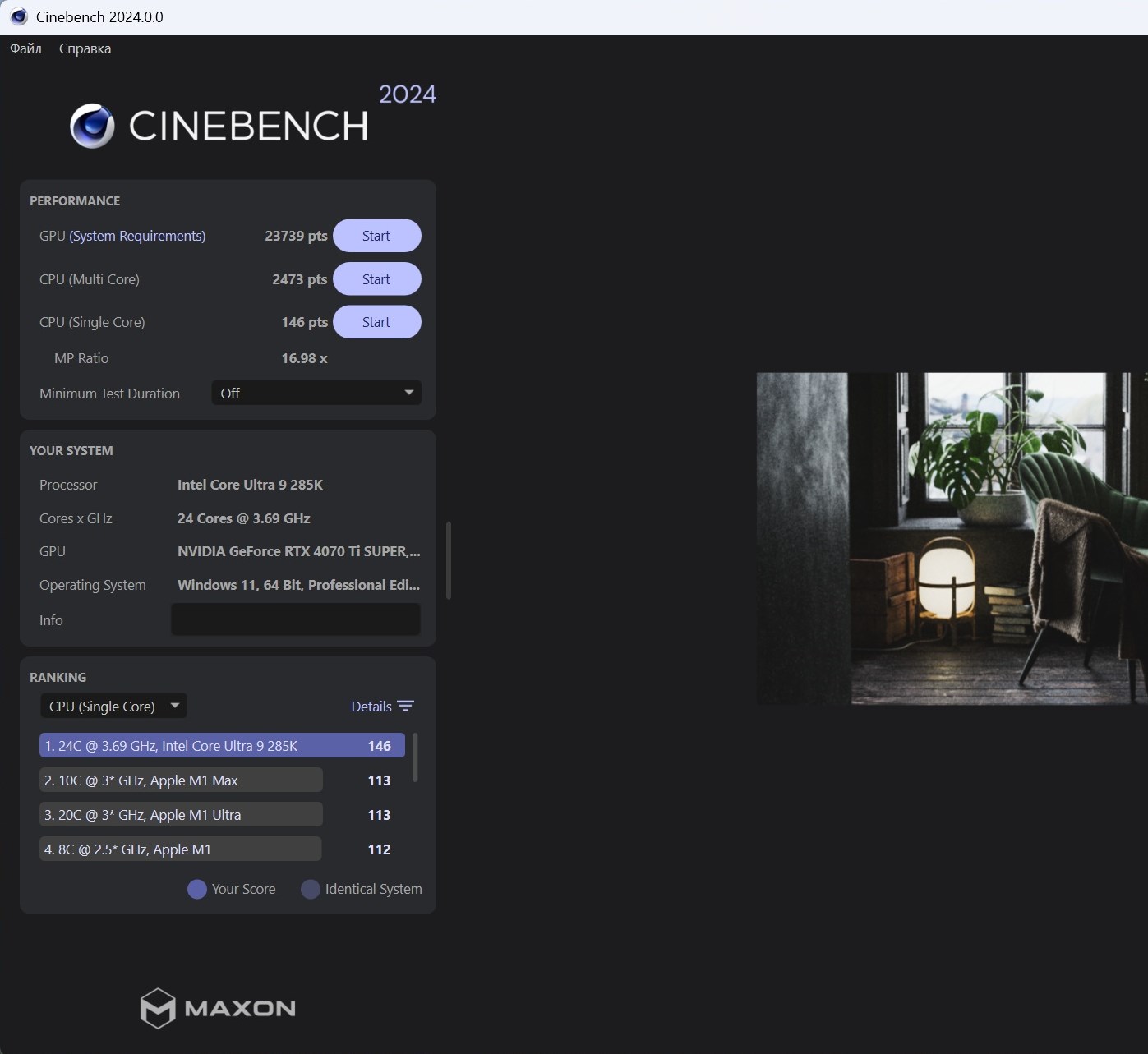Click the Your Score legend circle

[197, 890]
